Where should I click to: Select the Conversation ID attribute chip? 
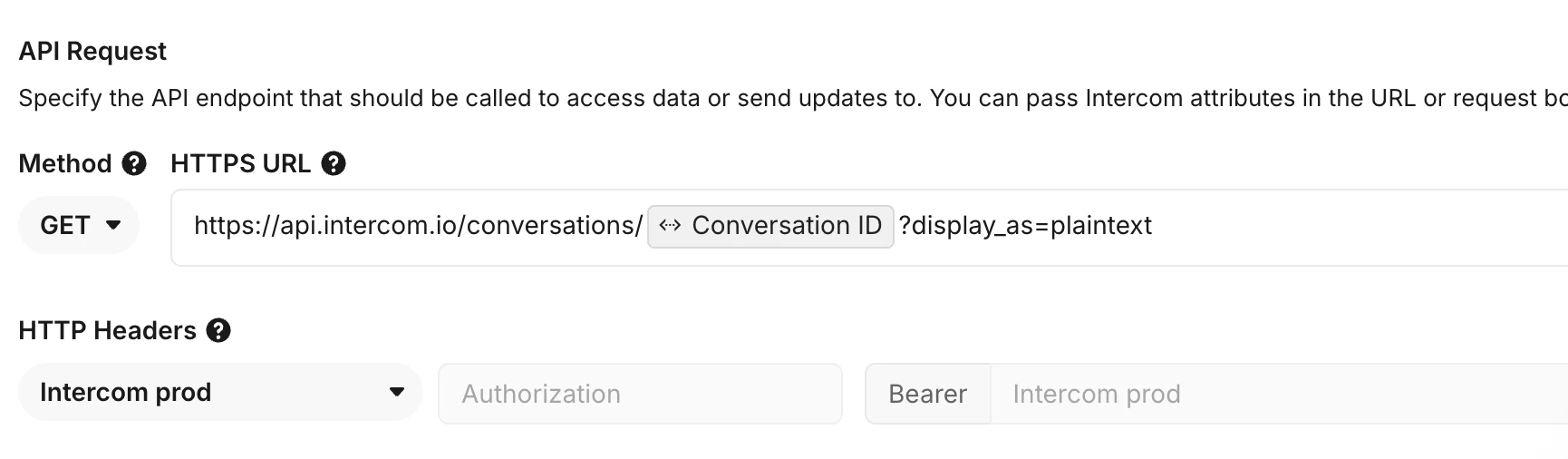coord(770,226)
